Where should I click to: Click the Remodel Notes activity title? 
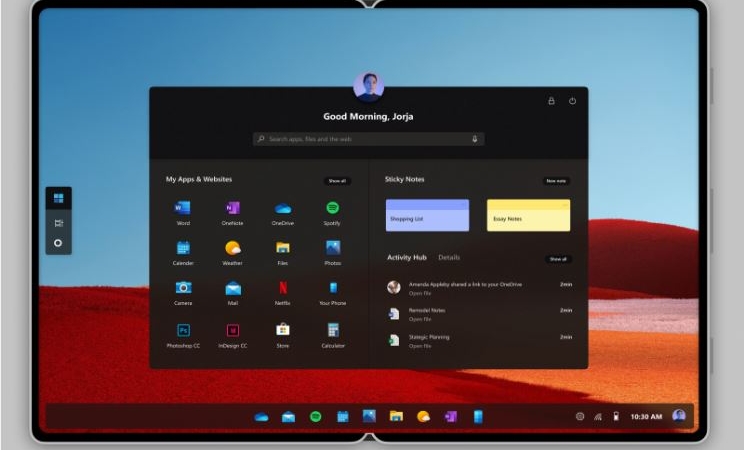pos(427,310)
